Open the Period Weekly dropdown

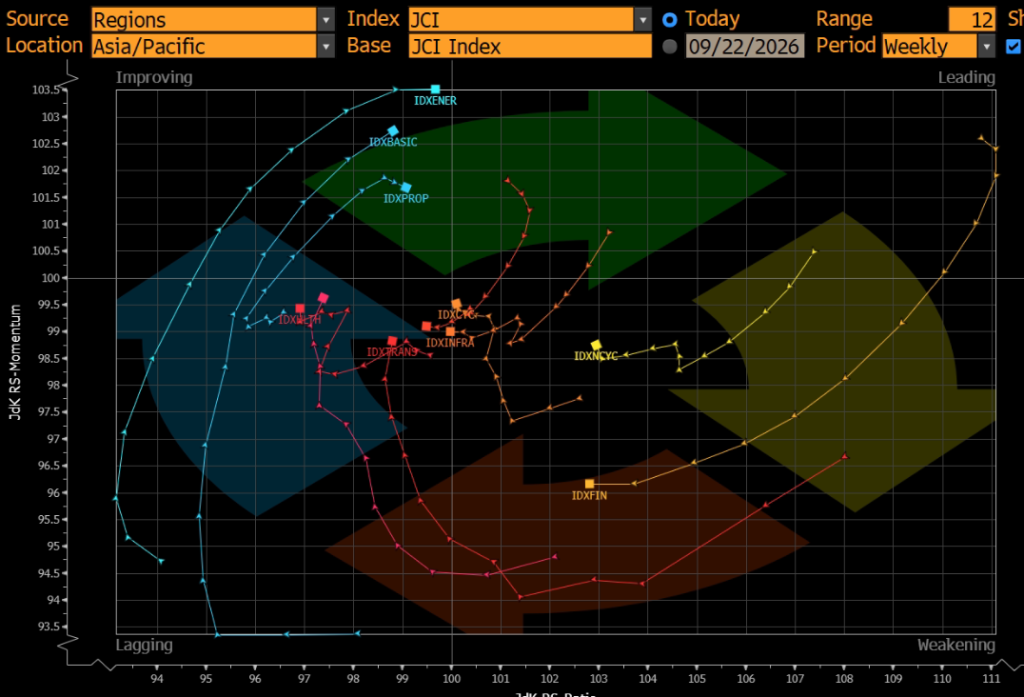[x=986, y=46]
